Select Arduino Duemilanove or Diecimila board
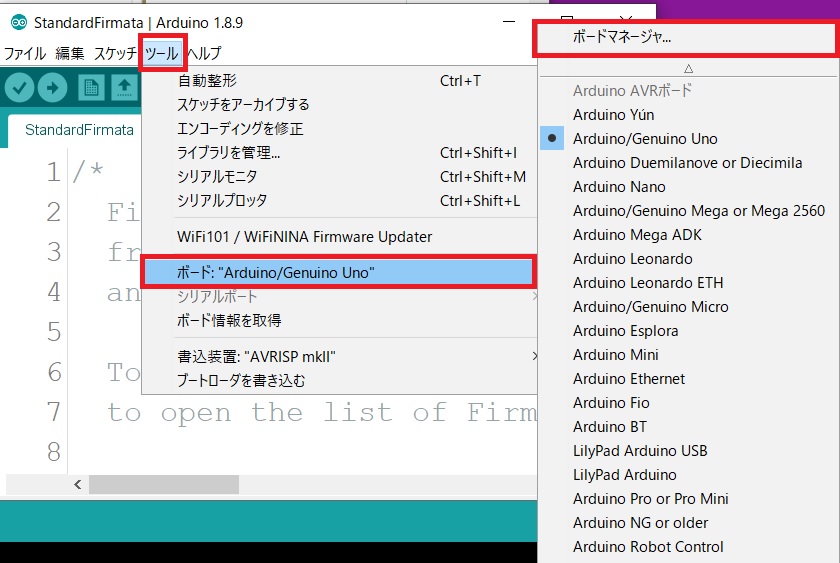The width and height of the screenshot is (840, 563). (689, 163)
